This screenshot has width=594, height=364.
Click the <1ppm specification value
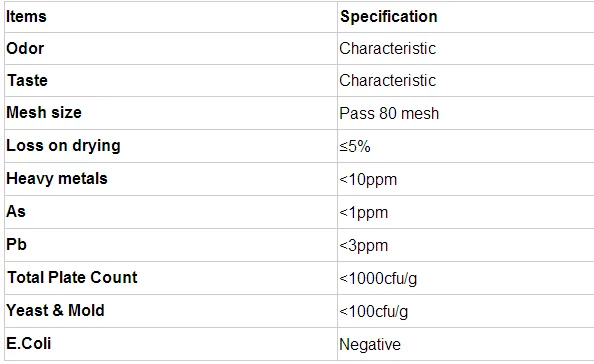[x=364, y=212]
